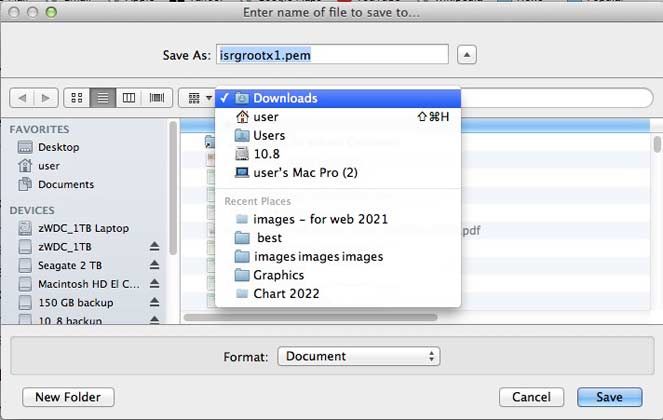Choose 'Chart 2022' from Recent Places

(x=285, y=294)
